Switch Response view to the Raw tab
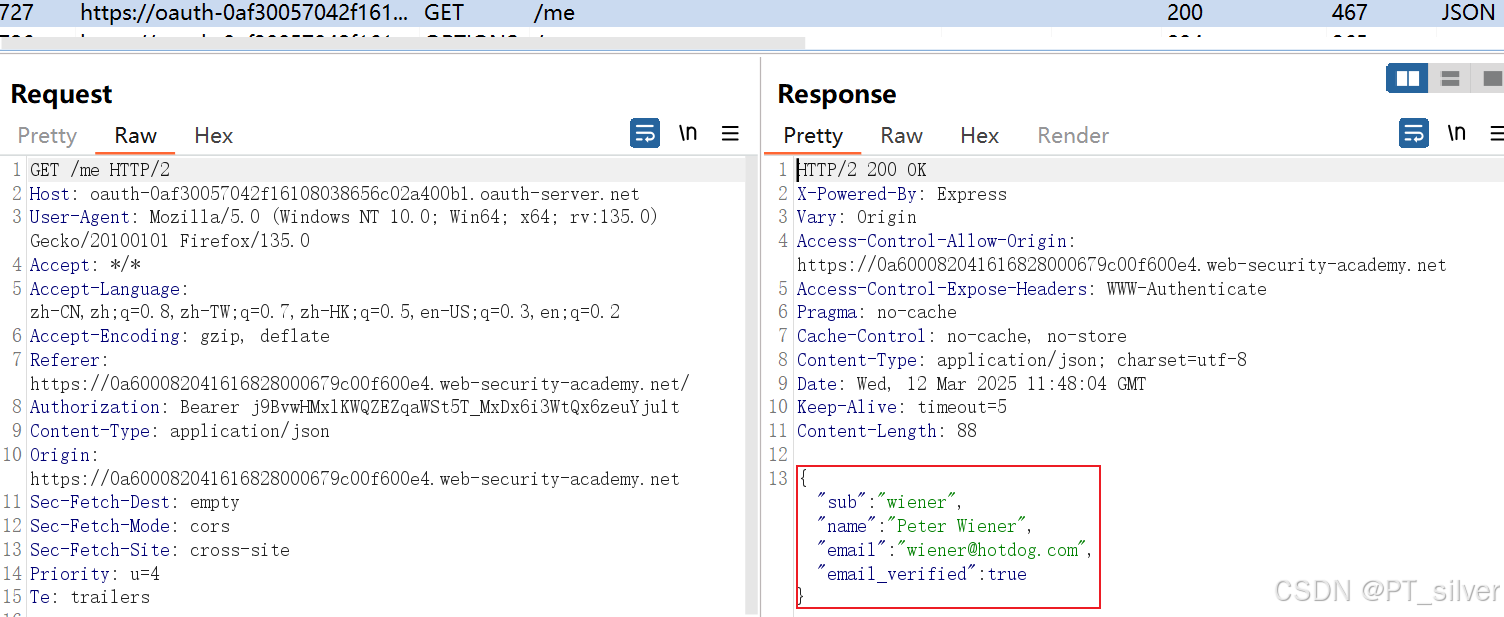The image size is (1504, 617). click(901, 136)
